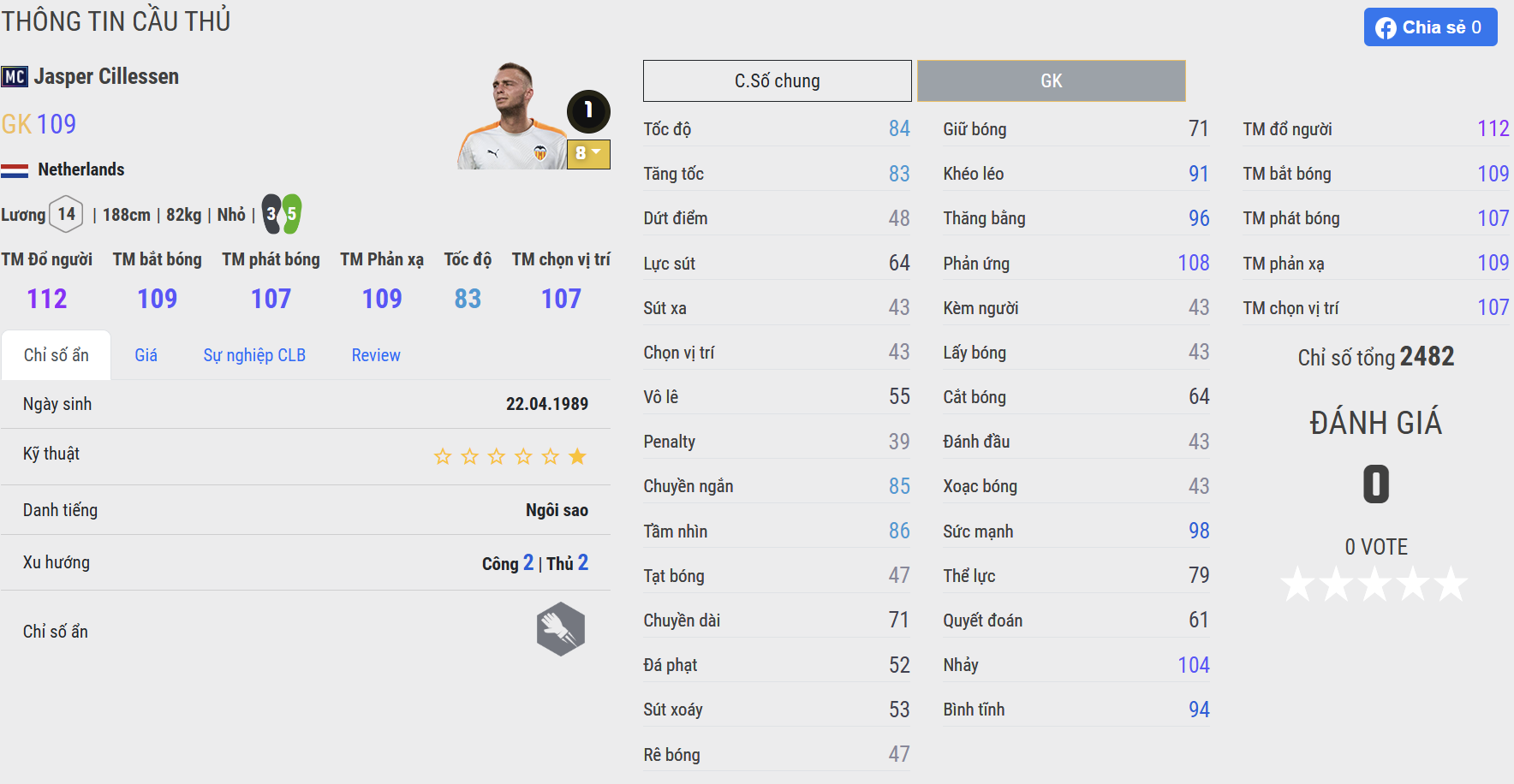Image resolution: width=1514 pixels, height=784 pixels.
Task: Click the black number 1 jersey badge
Action: coord(588,110)
